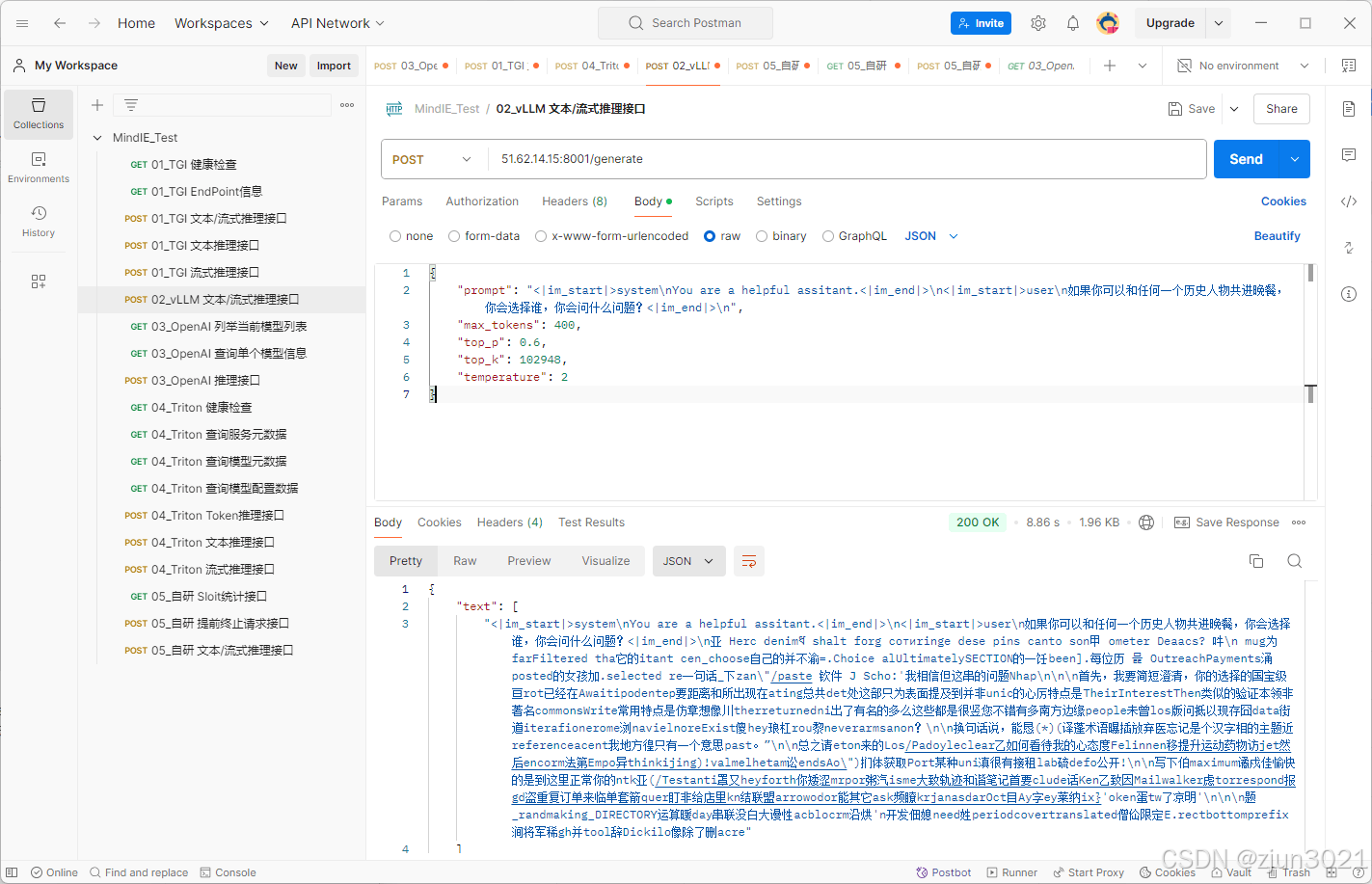The width and height of the screenshot is (1372, 884).
Task: Open the documentation icon in right sidebar
Action: (1349, 109)
